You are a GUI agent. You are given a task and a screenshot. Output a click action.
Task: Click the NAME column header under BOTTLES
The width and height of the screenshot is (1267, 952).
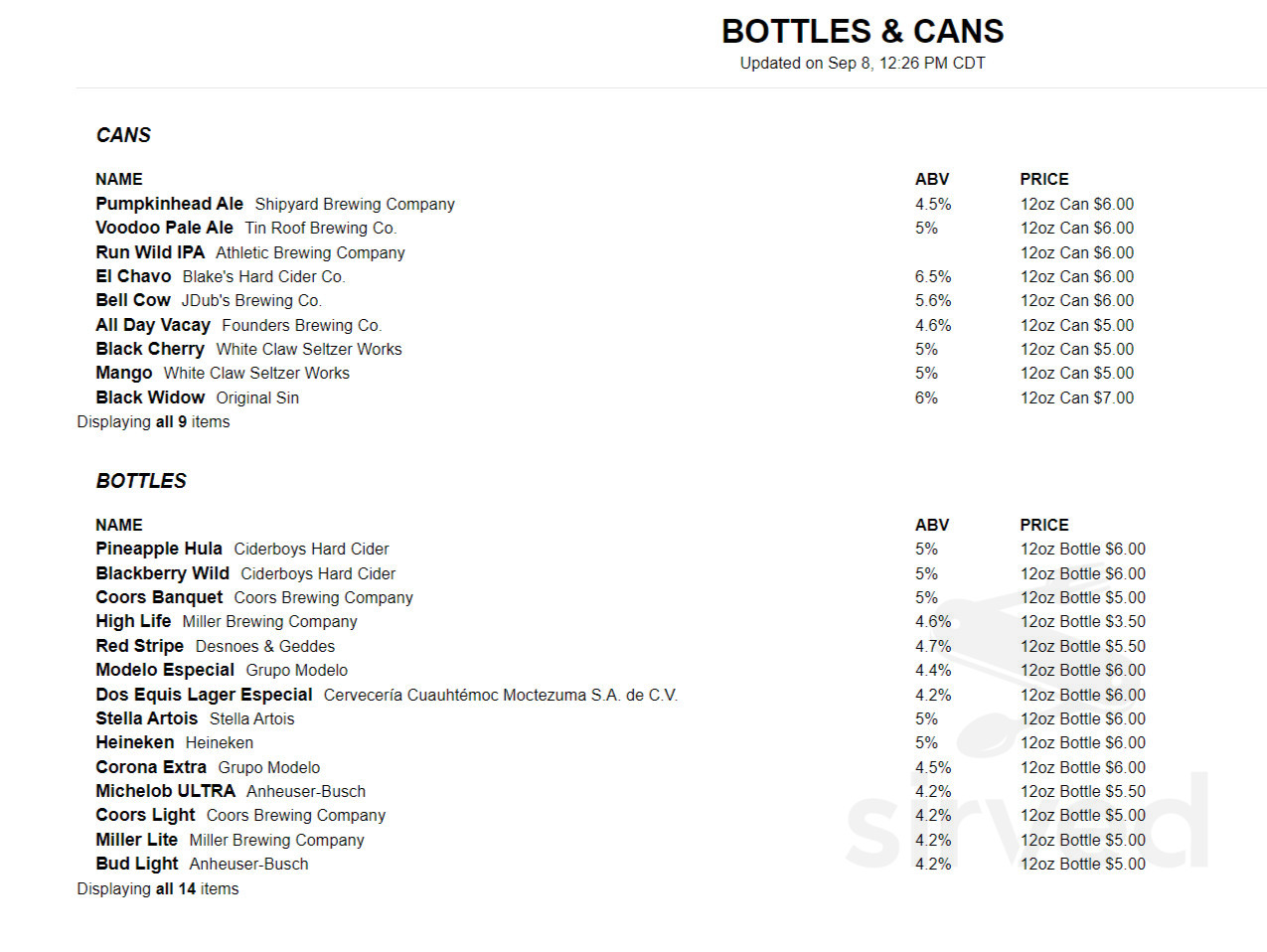[119, 525]
